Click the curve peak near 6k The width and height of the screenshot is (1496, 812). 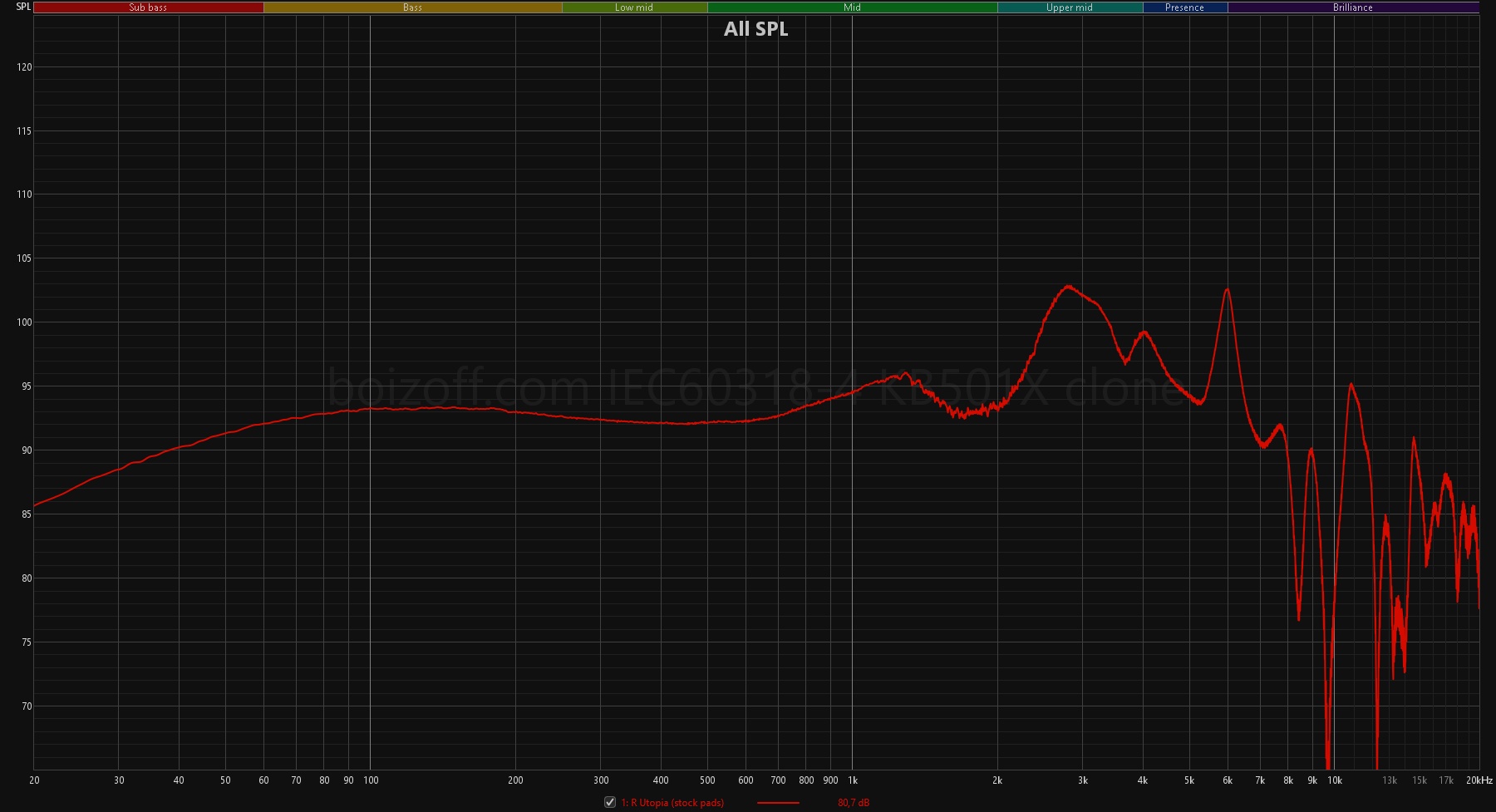pos(1227,290)
